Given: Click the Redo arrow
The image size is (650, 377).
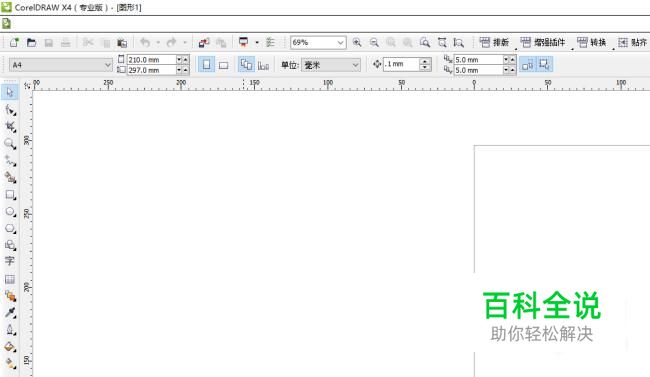Looking at the screenshot, I should point(171,42).
